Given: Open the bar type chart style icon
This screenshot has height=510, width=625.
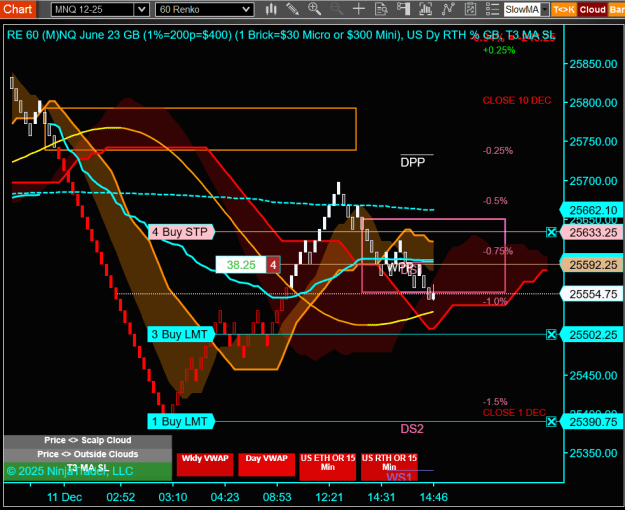Looking at the screenshot, I should pyautogui.click(x=271, y=9).
